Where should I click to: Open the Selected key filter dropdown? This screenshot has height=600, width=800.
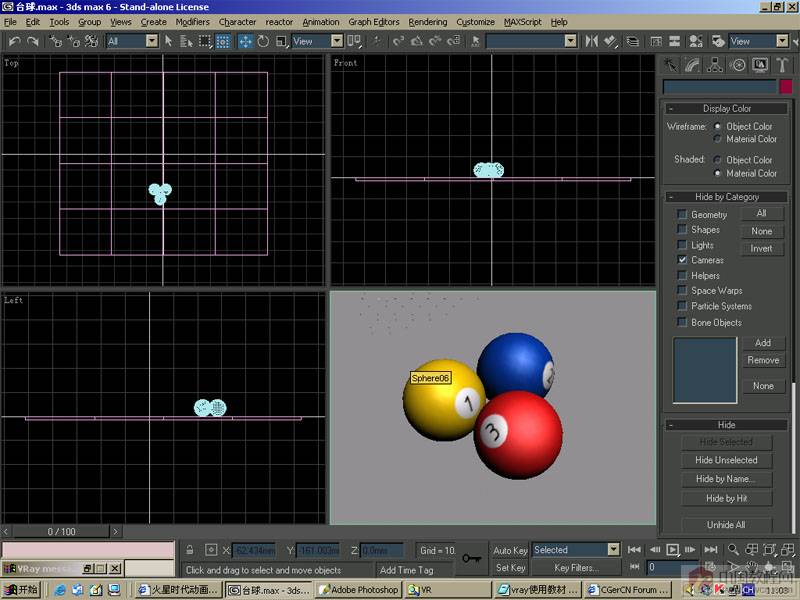(614, 549)
